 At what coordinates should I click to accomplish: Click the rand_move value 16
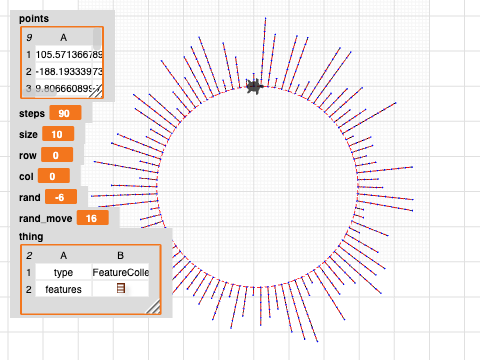pyautogui.click(x=93, y=218)
